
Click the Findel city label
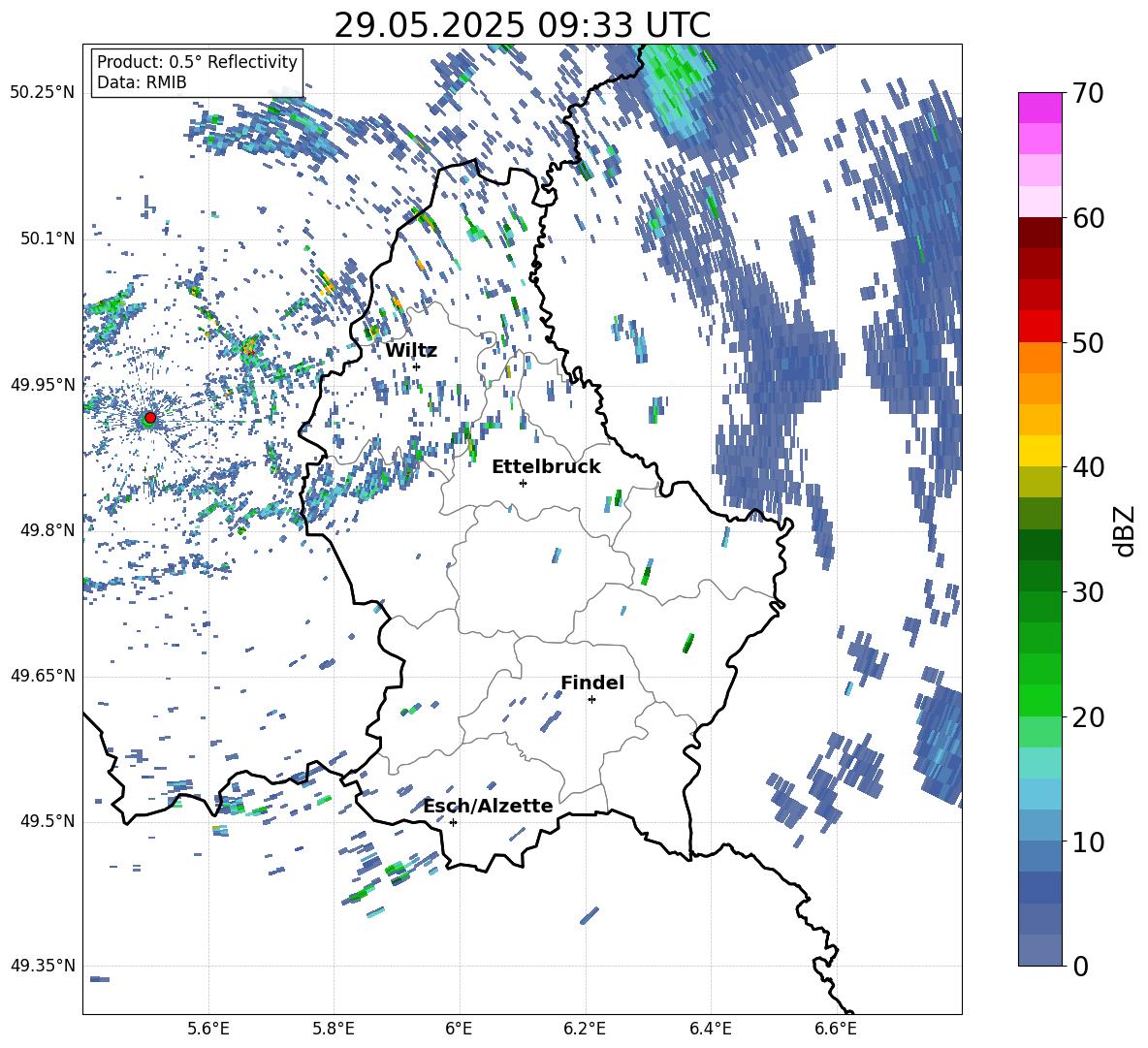point(592,683)
